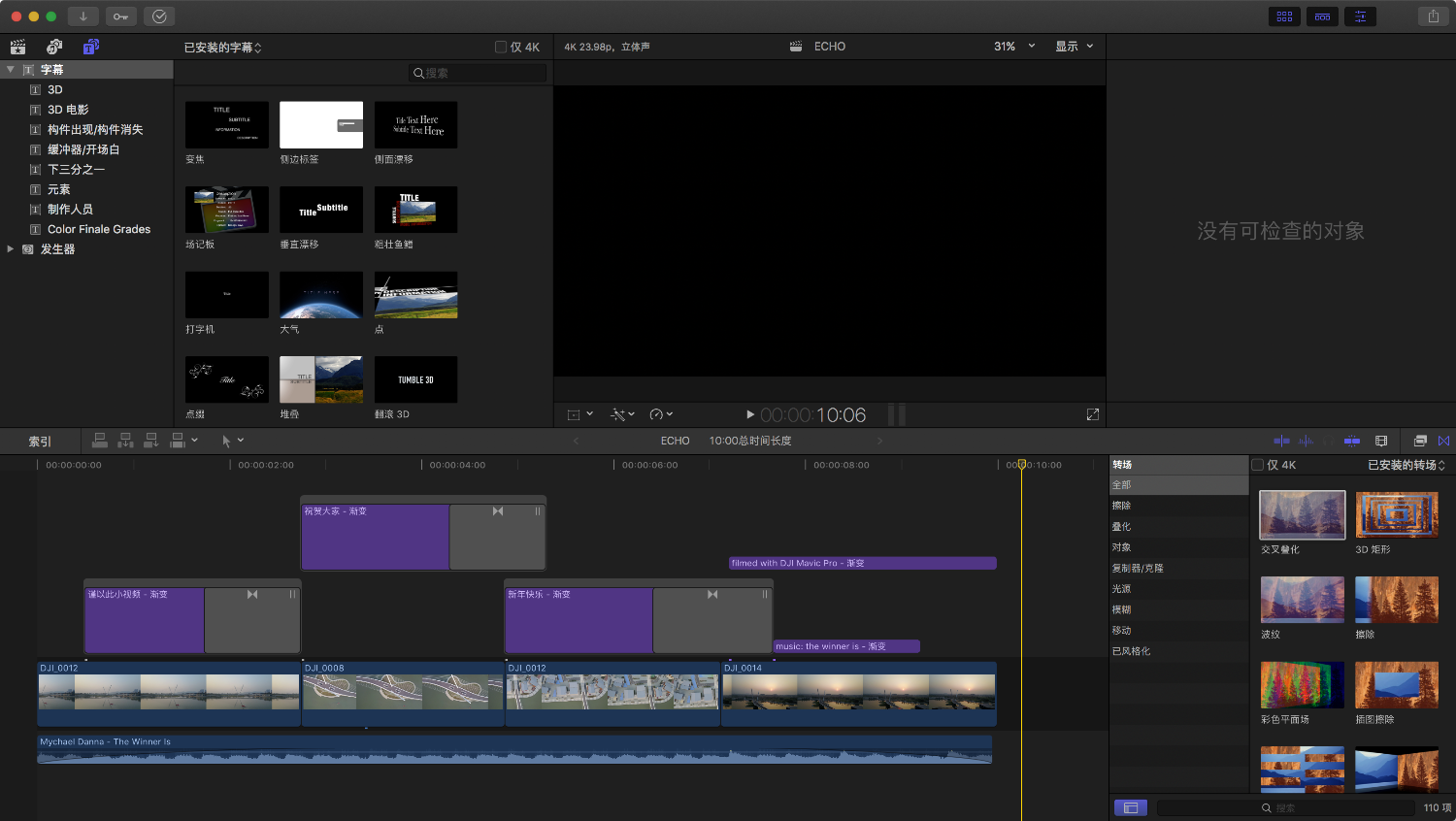Open the media import arrow button
Viewport: 1456px width, 821px height.
tap(83, 16)
